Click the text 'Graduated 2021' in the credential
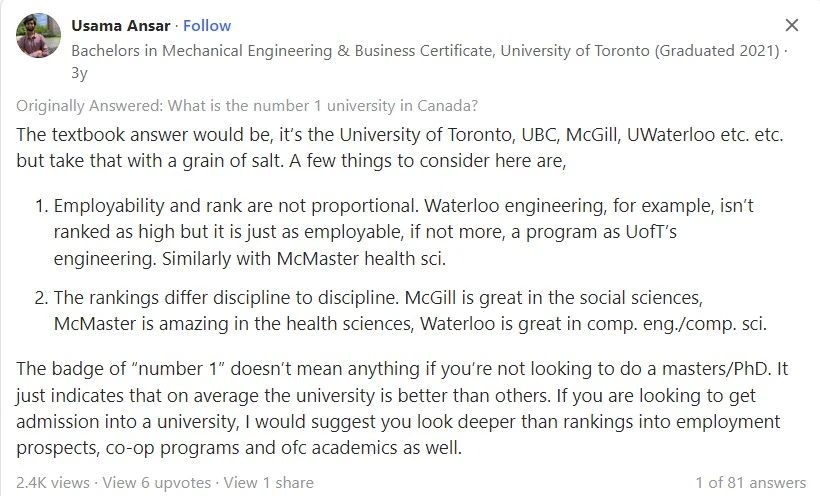Screen dimensions: 820x496 point(717,51)
